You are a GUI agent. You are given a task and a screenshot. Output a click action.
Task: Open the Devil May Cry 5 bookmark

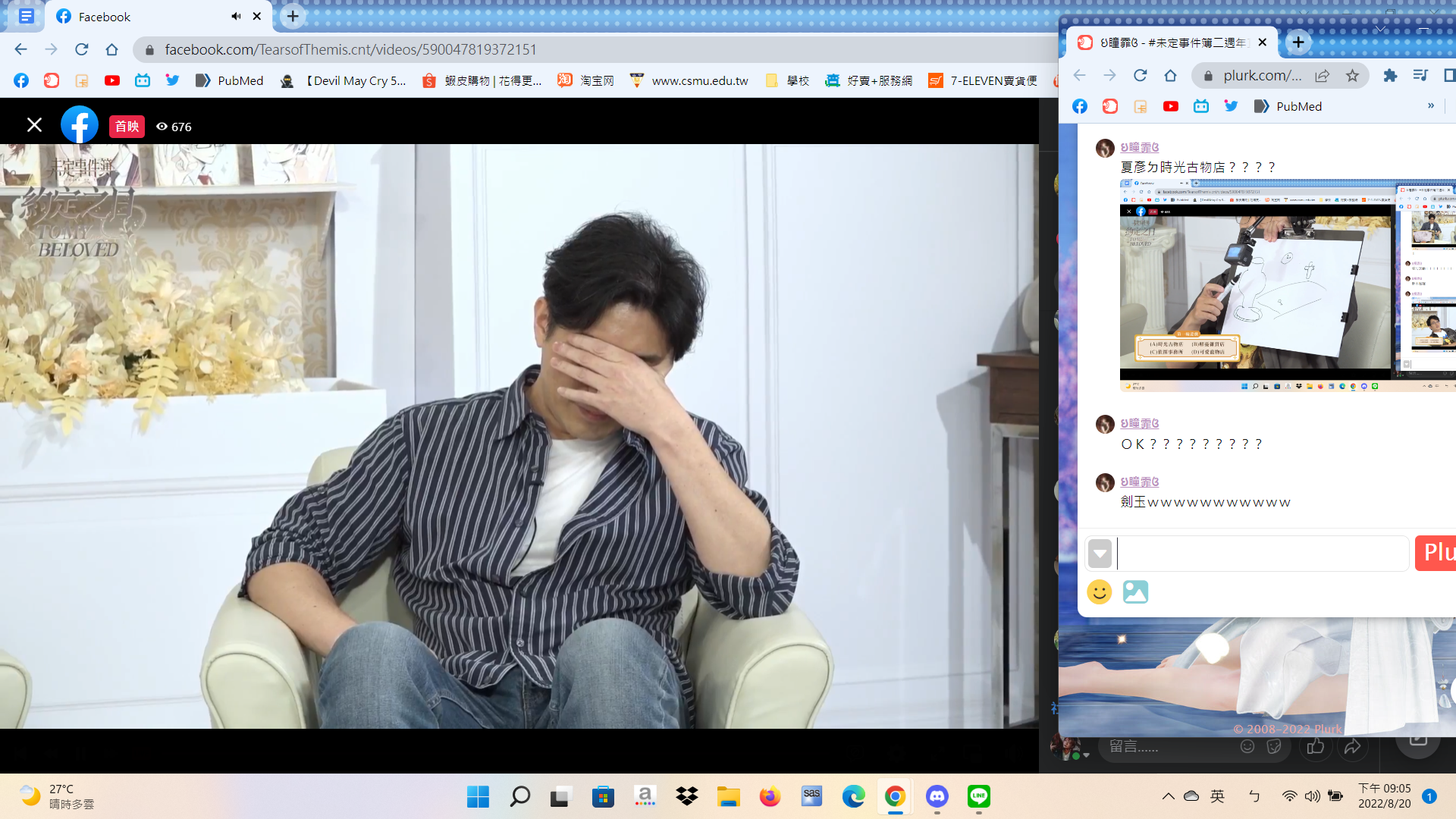click(x=343, y=80)
